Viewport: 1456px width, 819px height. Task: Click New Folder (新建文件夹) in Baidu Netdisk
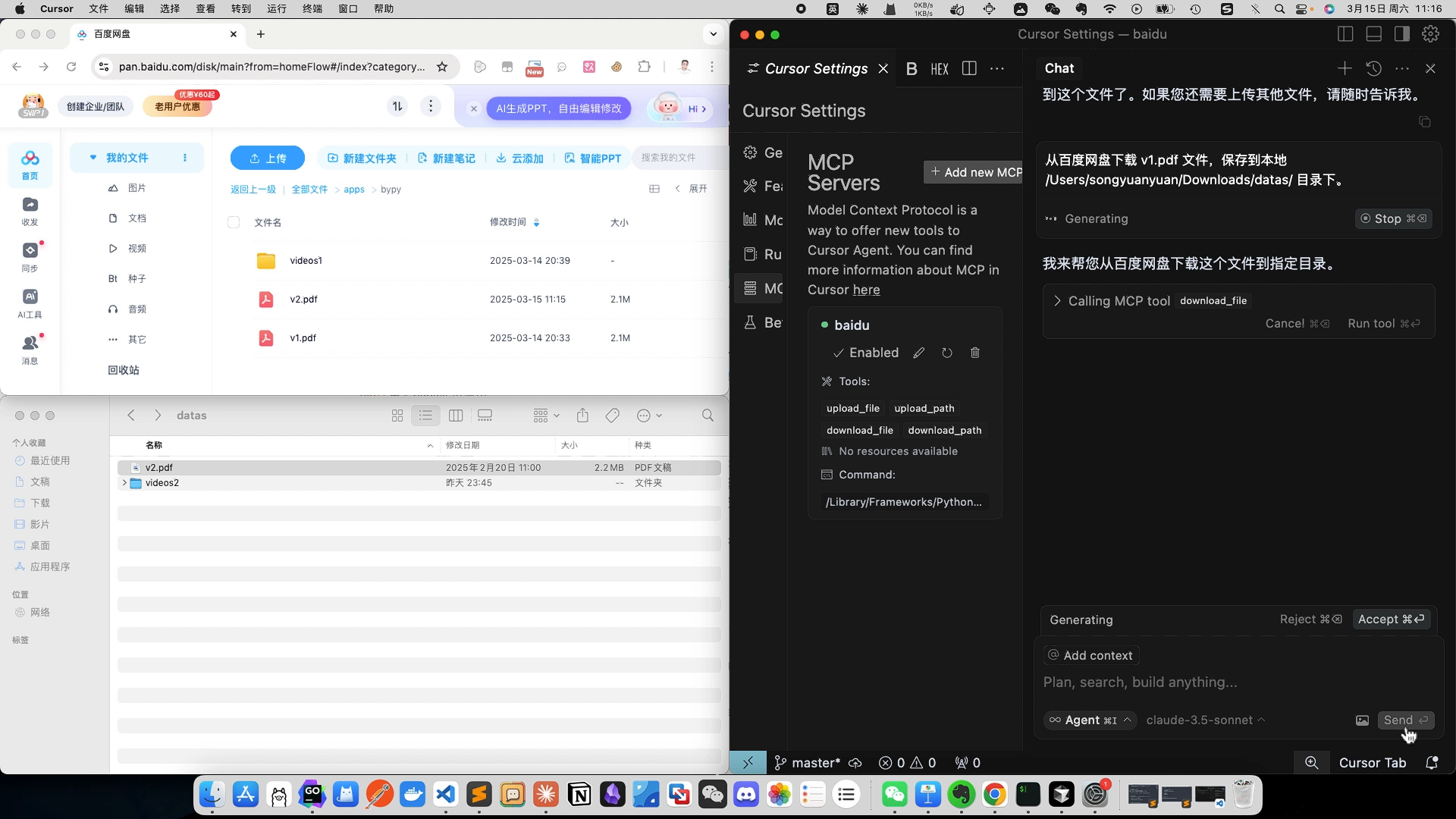click(362, 158)
